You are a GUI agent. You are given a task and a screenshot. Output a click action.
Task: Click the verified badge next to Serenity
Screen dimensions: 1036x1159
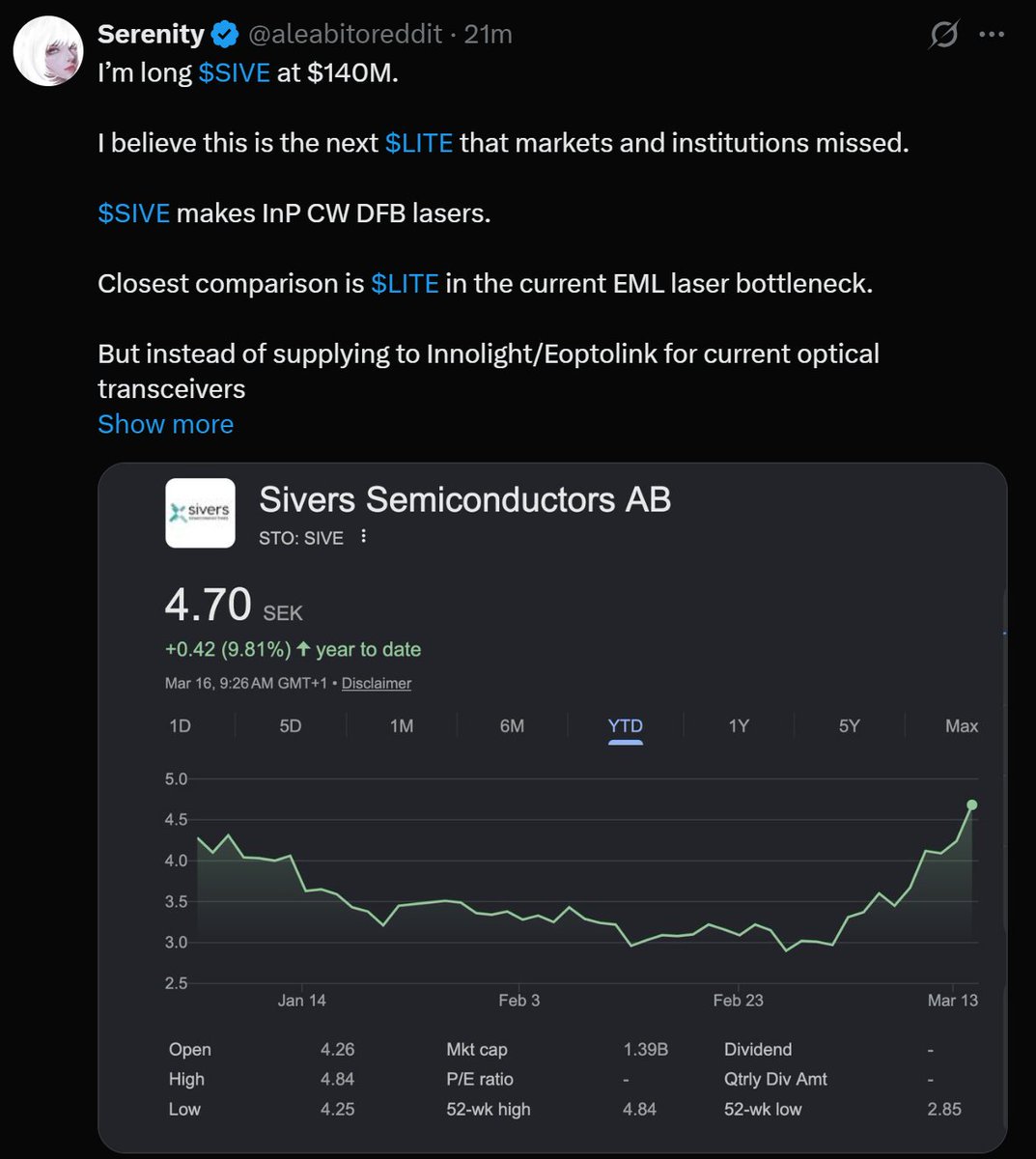225,35
